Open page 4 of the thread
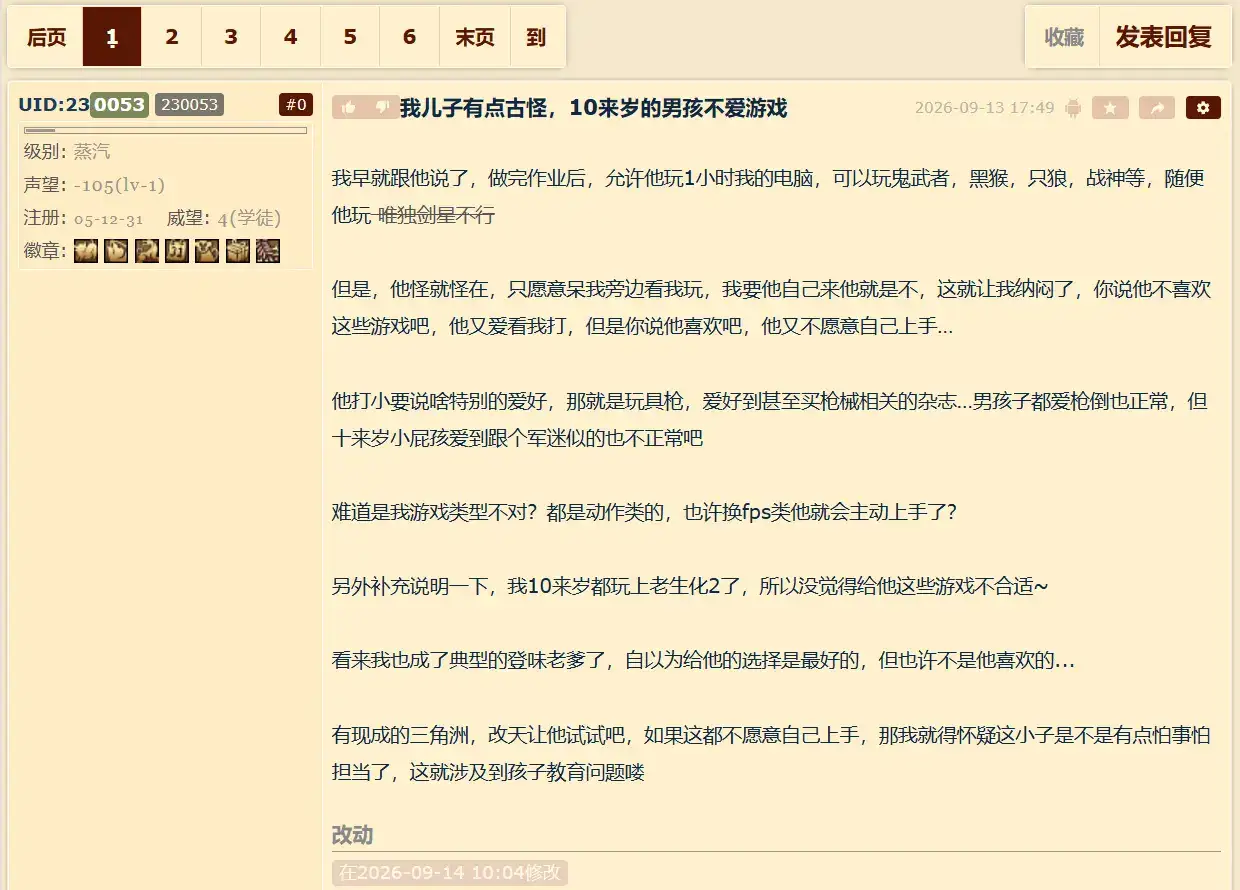The height and width of the screenshot is (890, 1240). [290, 37]
